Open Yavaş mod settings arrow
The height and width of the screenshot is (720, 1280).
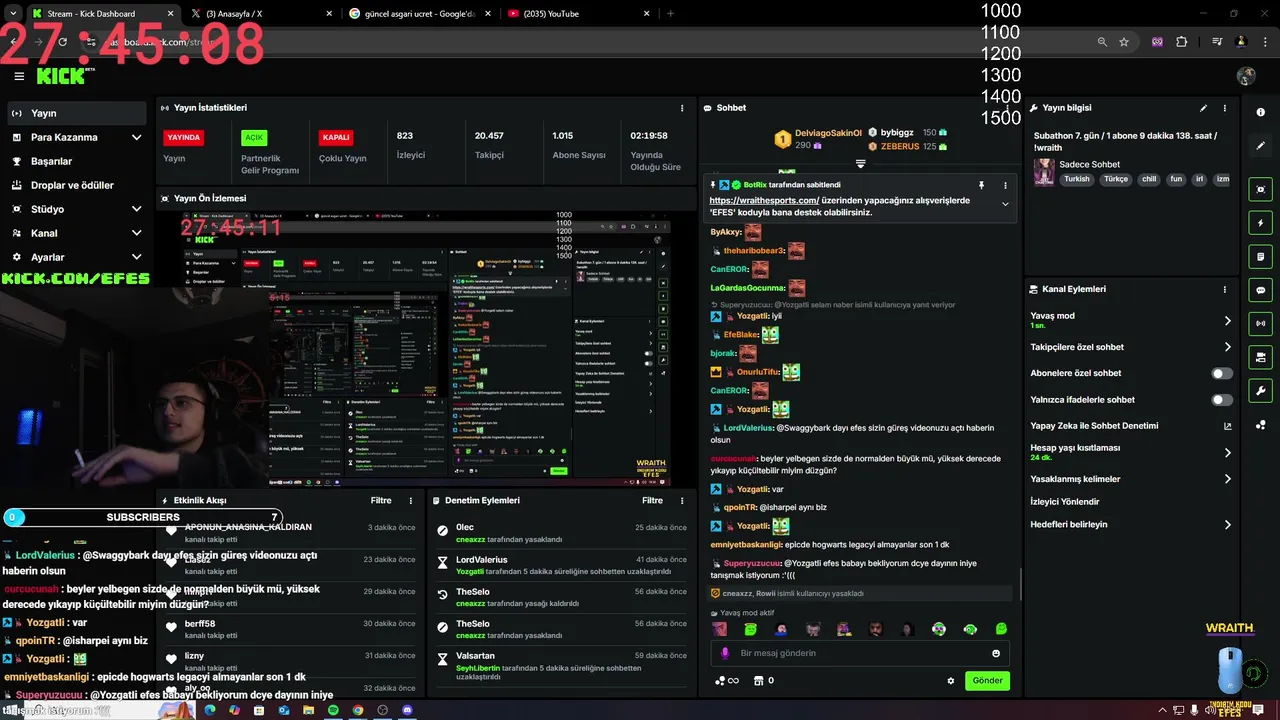(1228, 321)
